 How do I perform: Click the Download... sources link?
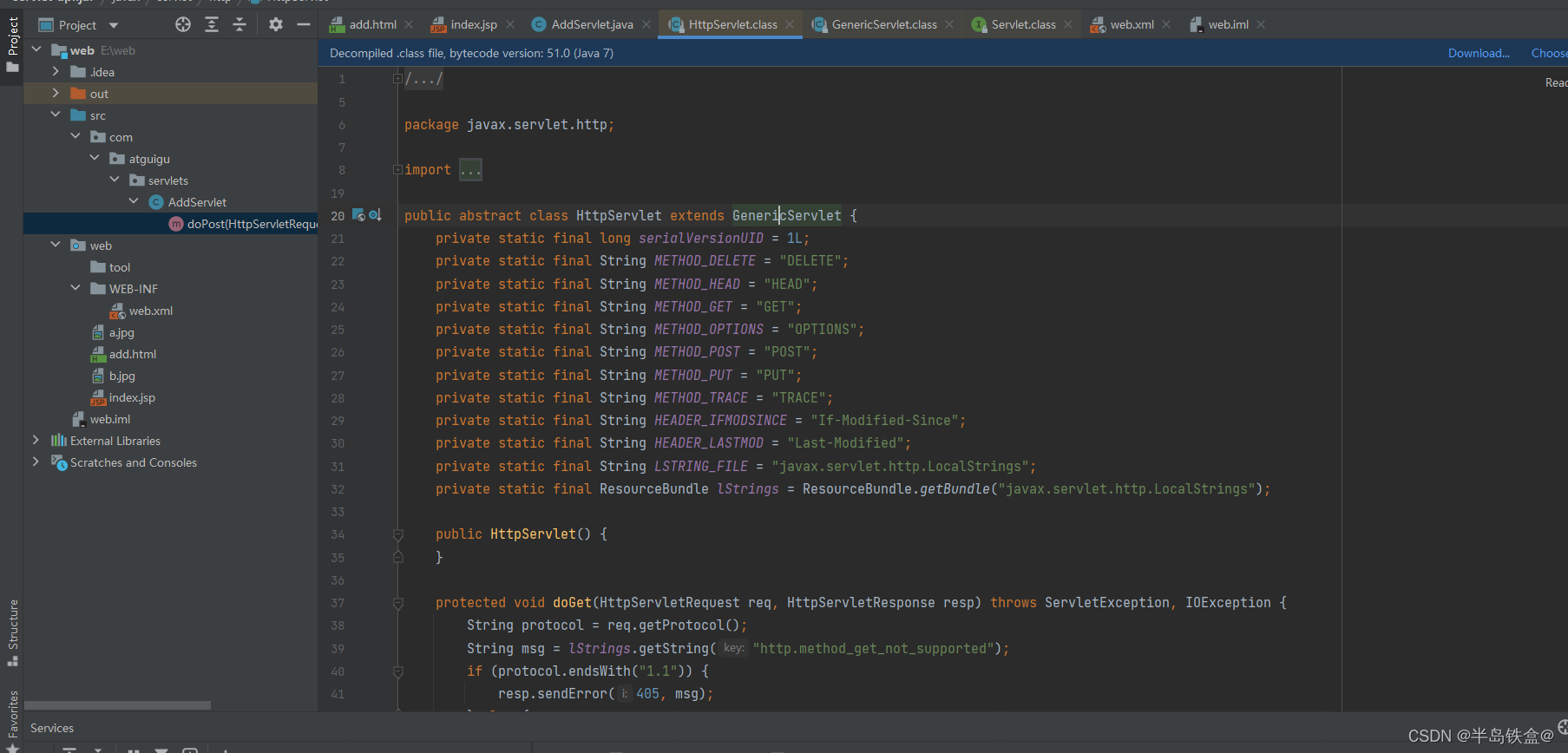(1479, 53)
